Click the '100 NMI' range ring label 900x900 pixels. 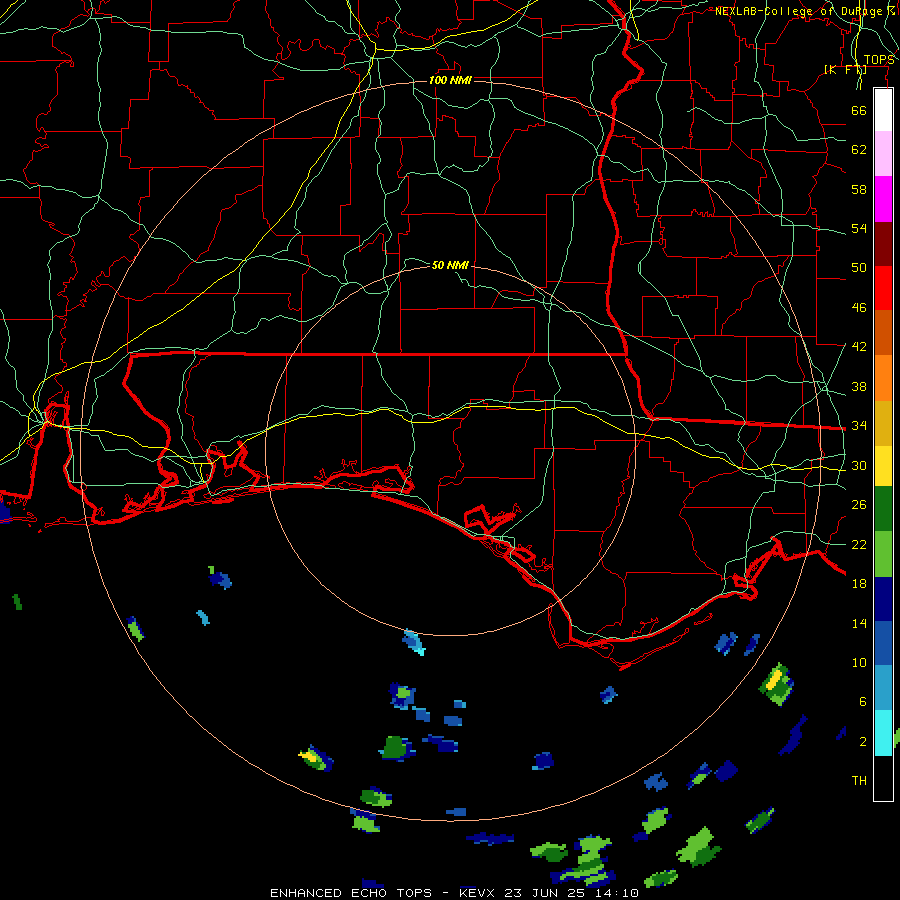pyautogui.click(x=450, y=80)
